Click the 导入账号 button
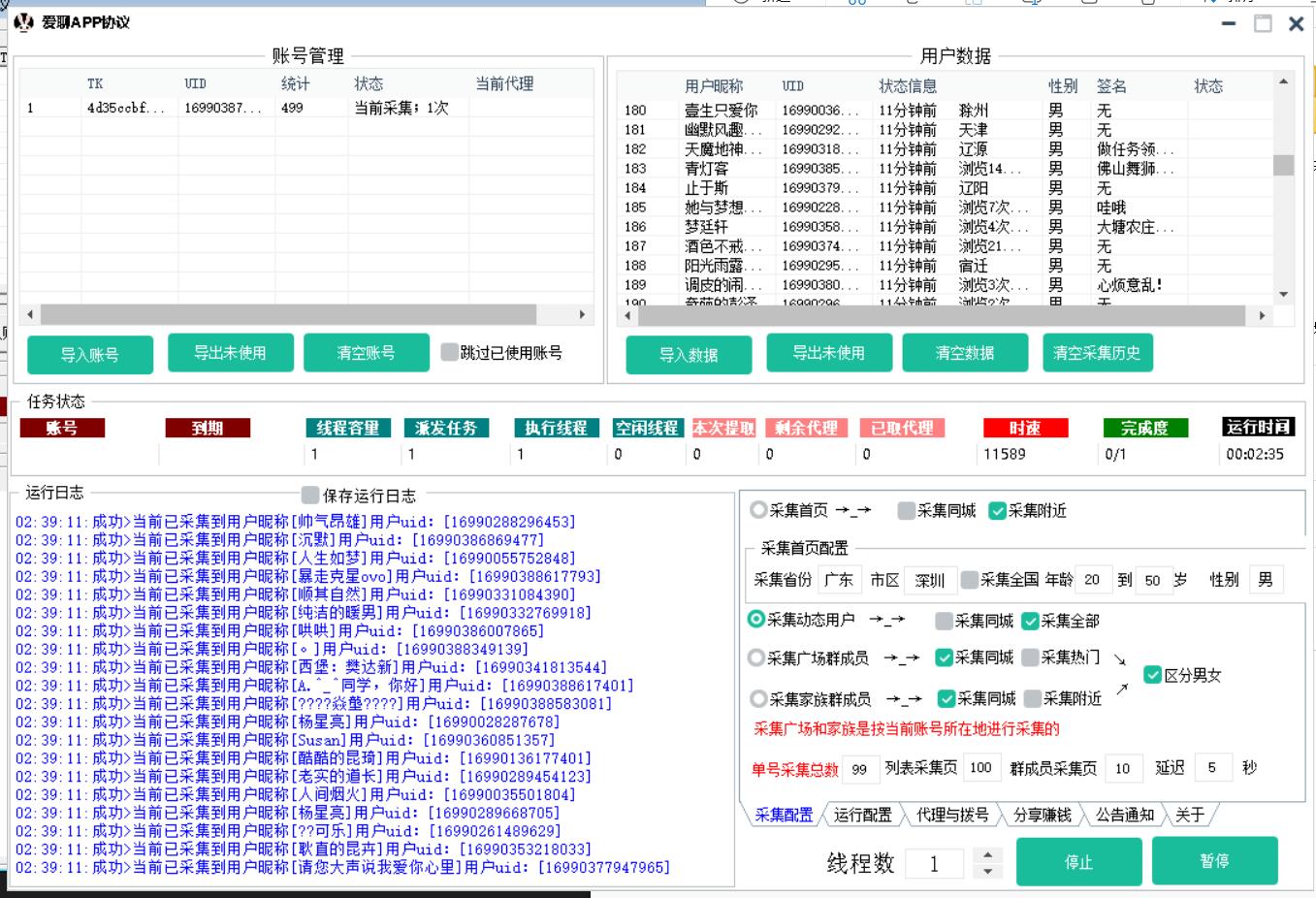Screen dimensions: 1316x898 (x=90, y=355)
